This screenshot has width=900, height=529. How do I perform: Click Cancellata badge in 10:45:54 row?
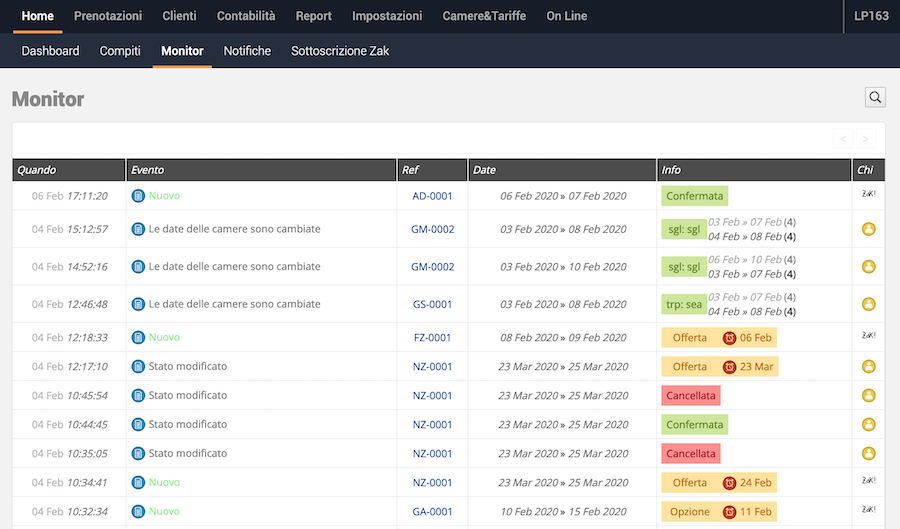[x=690, y=395]
